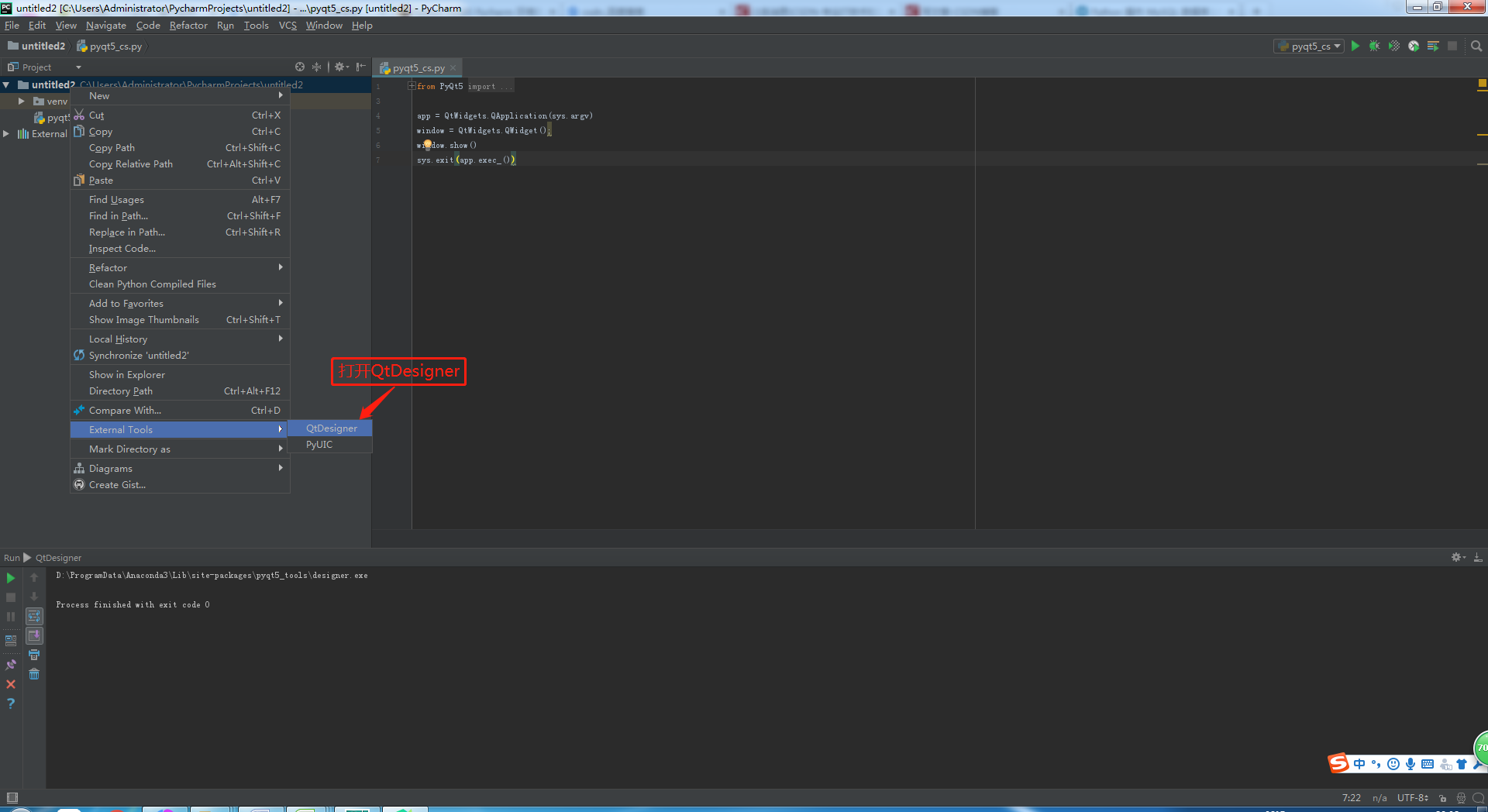Choose Copy Path from context menu
Screen dimensions: 1488x812
(x=180, y=148)
